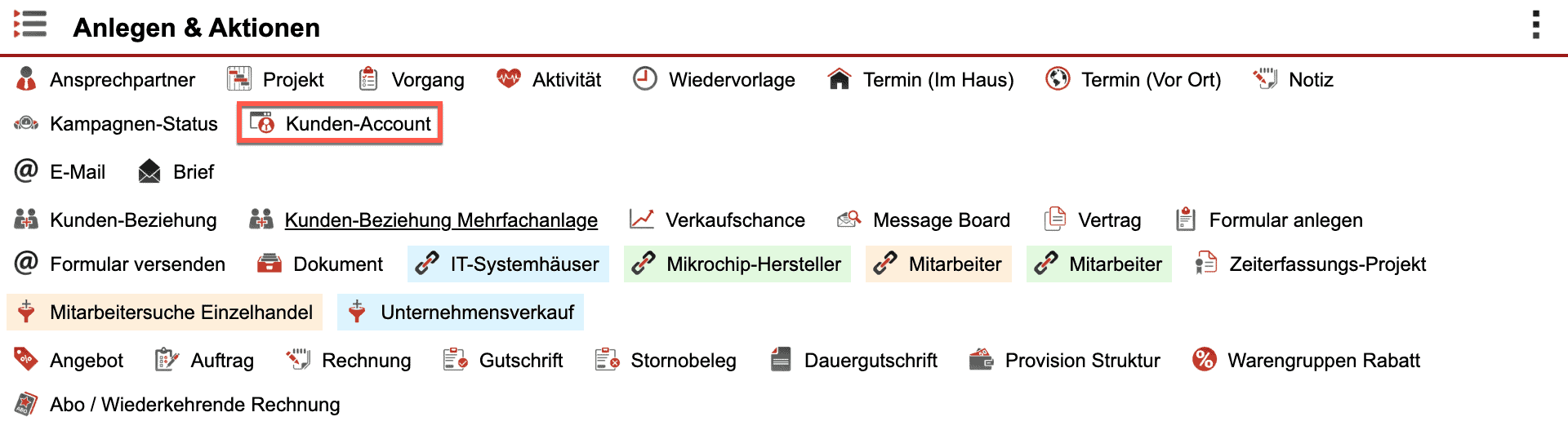Open Kunden-Beziehung Mehrfachanlage link
The height and width of the screenshot is (439, 1568).
[440, 219]
